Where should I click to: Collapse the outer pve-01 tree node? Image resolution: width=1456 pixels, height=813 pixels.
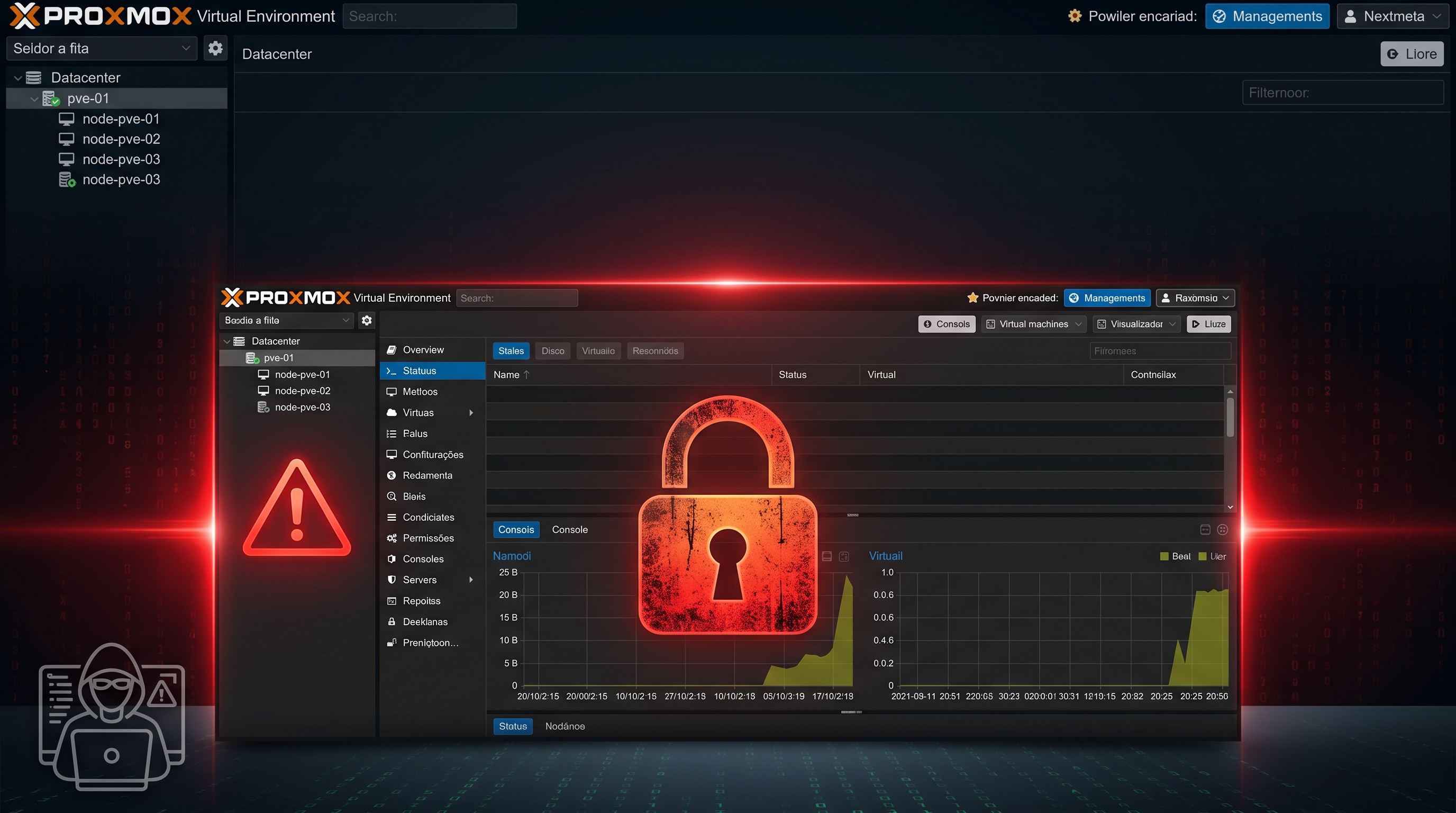pos(34,99)
